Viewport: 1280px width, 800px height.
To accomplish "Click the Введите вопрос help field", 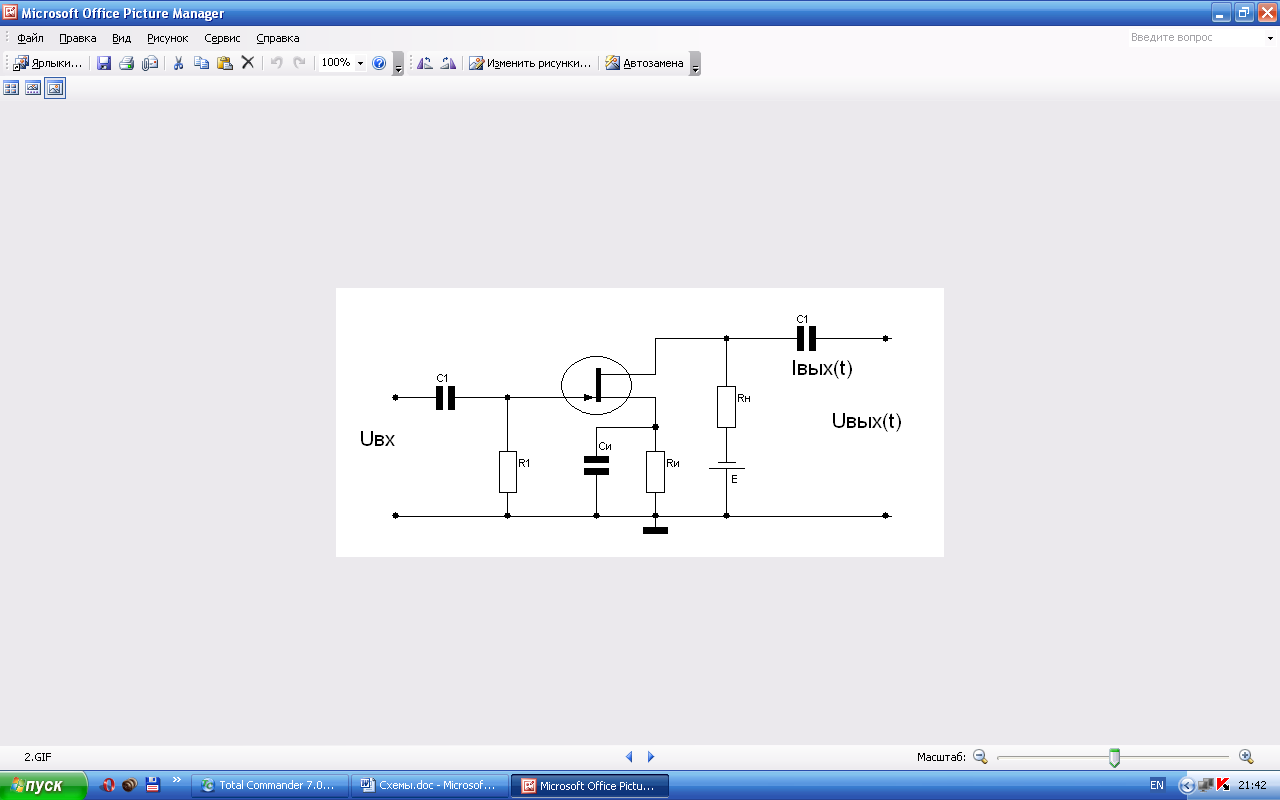I will pyautogui.click(x=1194, y=38).
